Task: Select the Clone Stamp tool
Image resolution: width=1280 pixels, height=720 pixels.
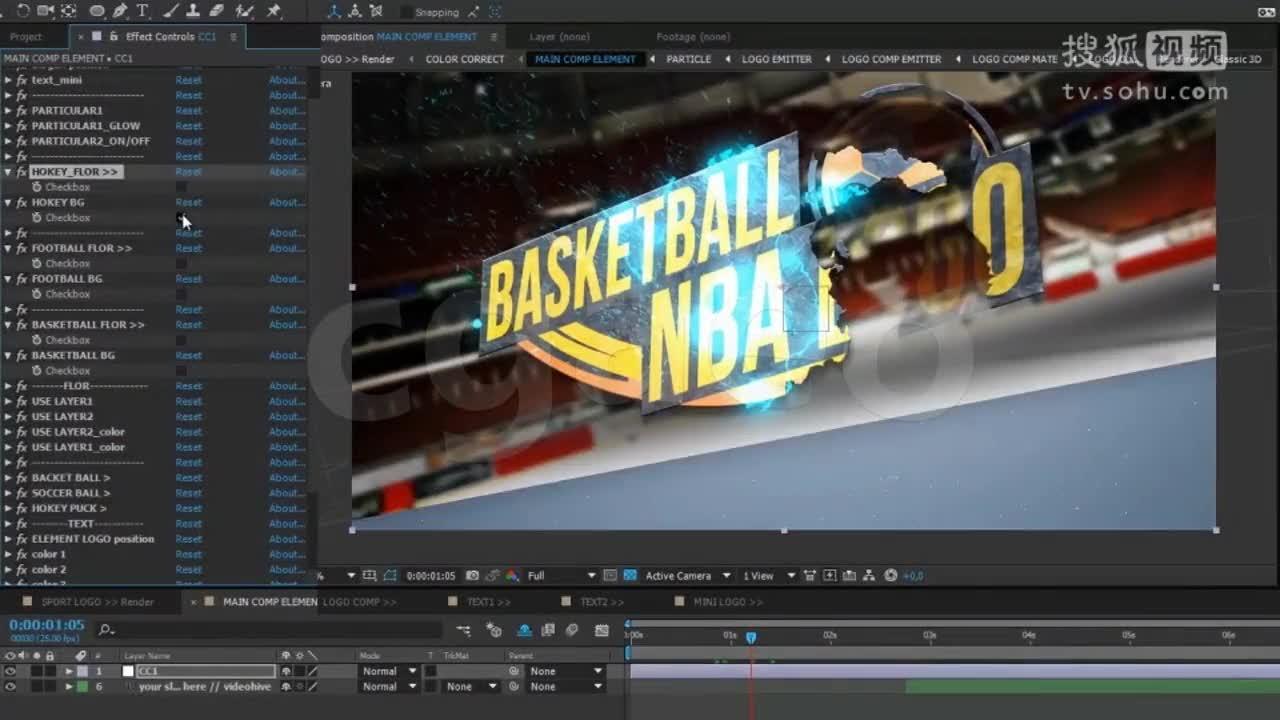Action: click(x=194, y=11)
